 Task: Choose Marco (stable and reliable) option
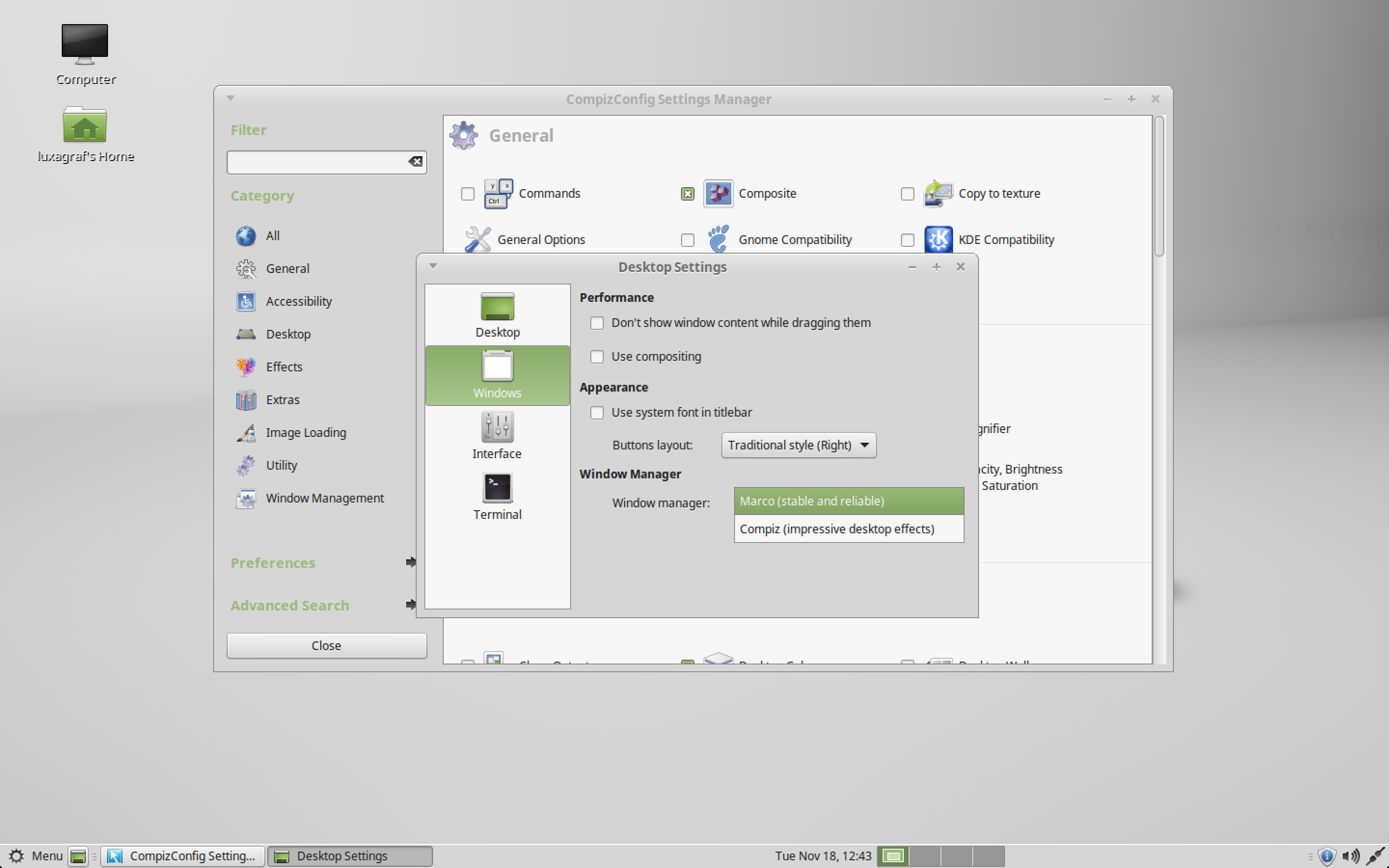(x=848, y=501)
